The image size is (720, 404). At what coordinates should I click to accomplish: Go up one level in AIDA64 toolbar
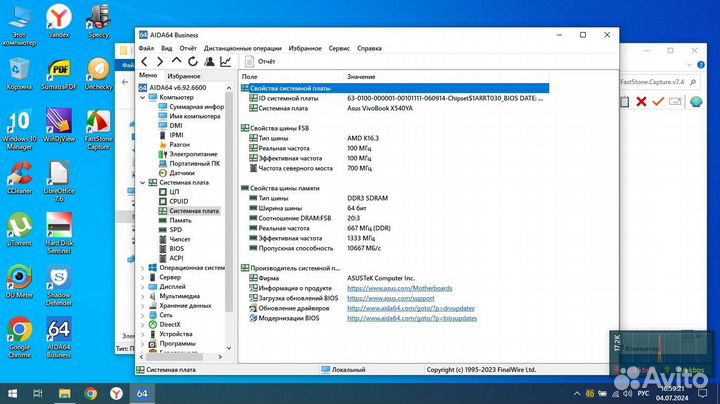pyautogui.click(x=176, y=61)
